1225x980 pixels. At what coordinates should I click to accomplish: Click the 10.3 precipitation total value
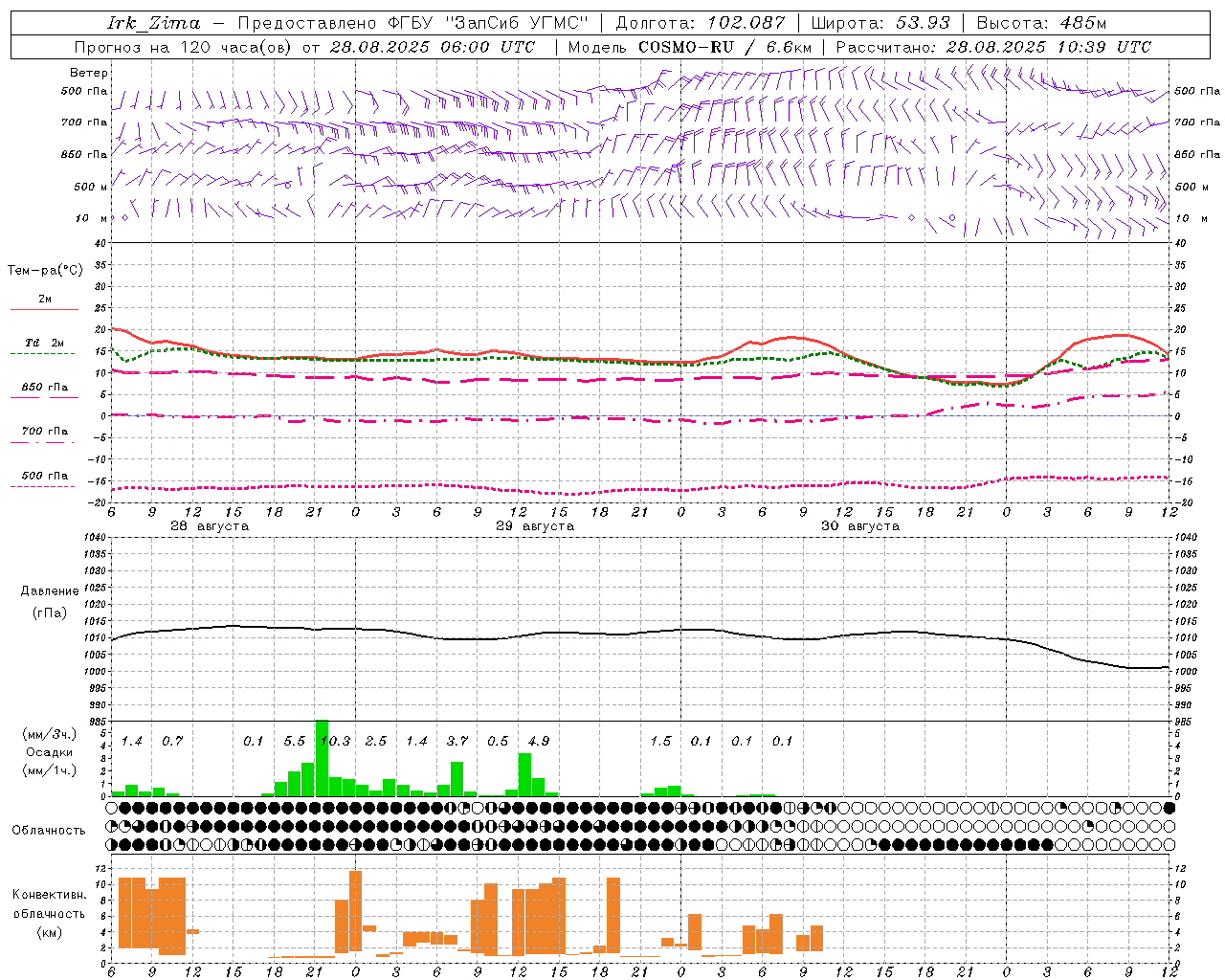coord(335,742)
